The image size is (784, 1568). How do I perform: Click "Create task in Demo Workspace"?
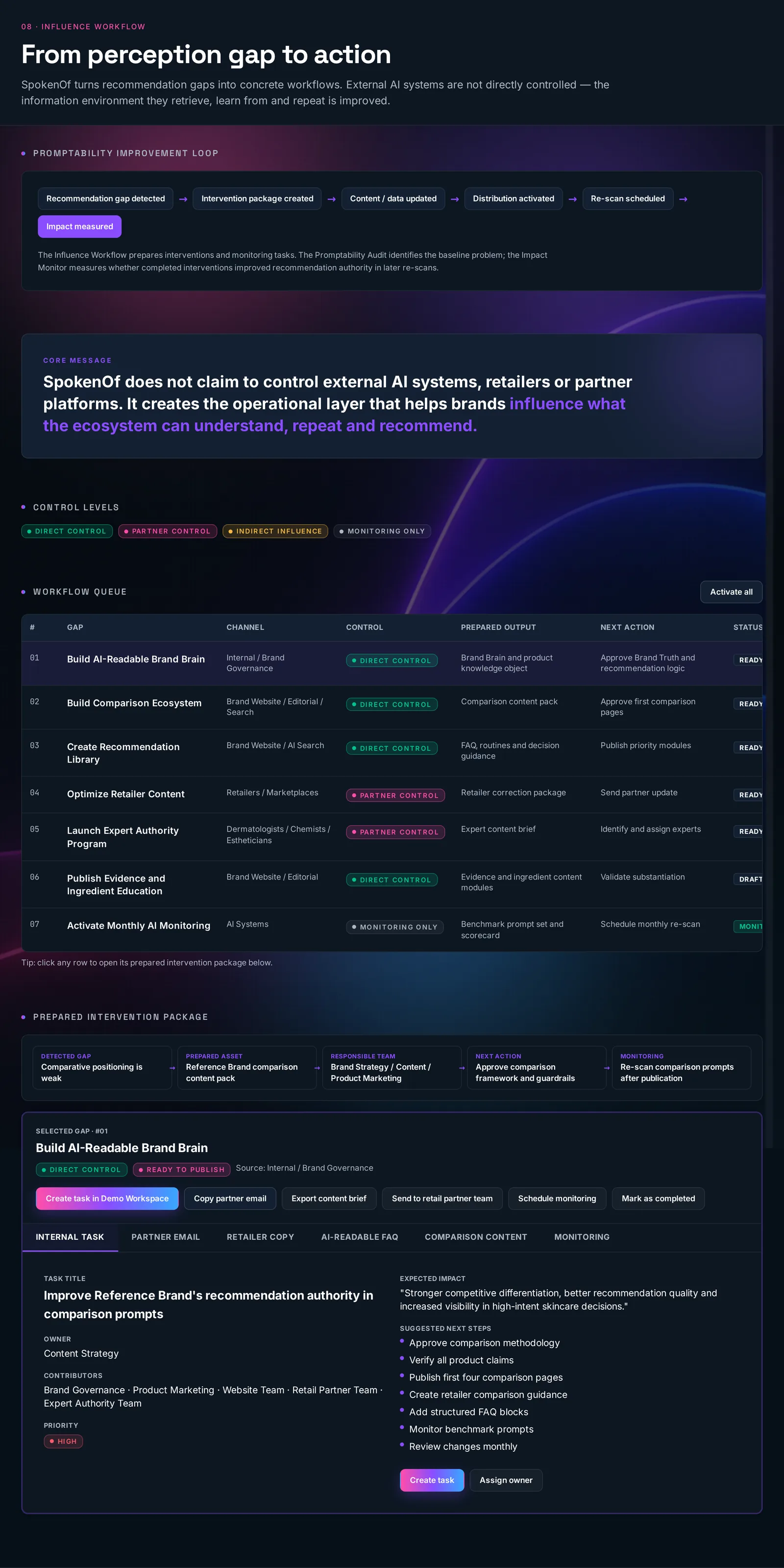107,1199
